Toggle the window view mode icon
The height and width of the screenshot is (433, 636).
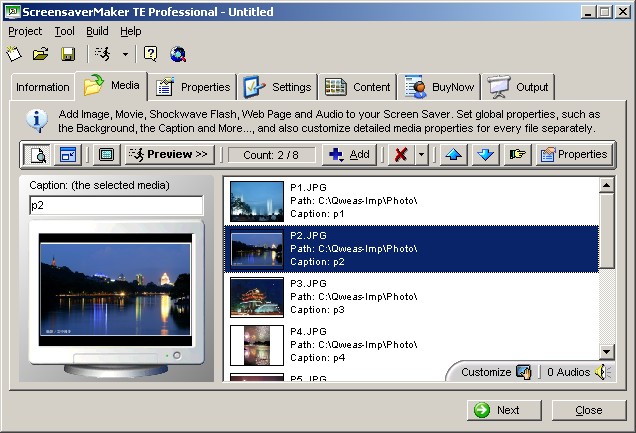[68, 154]
